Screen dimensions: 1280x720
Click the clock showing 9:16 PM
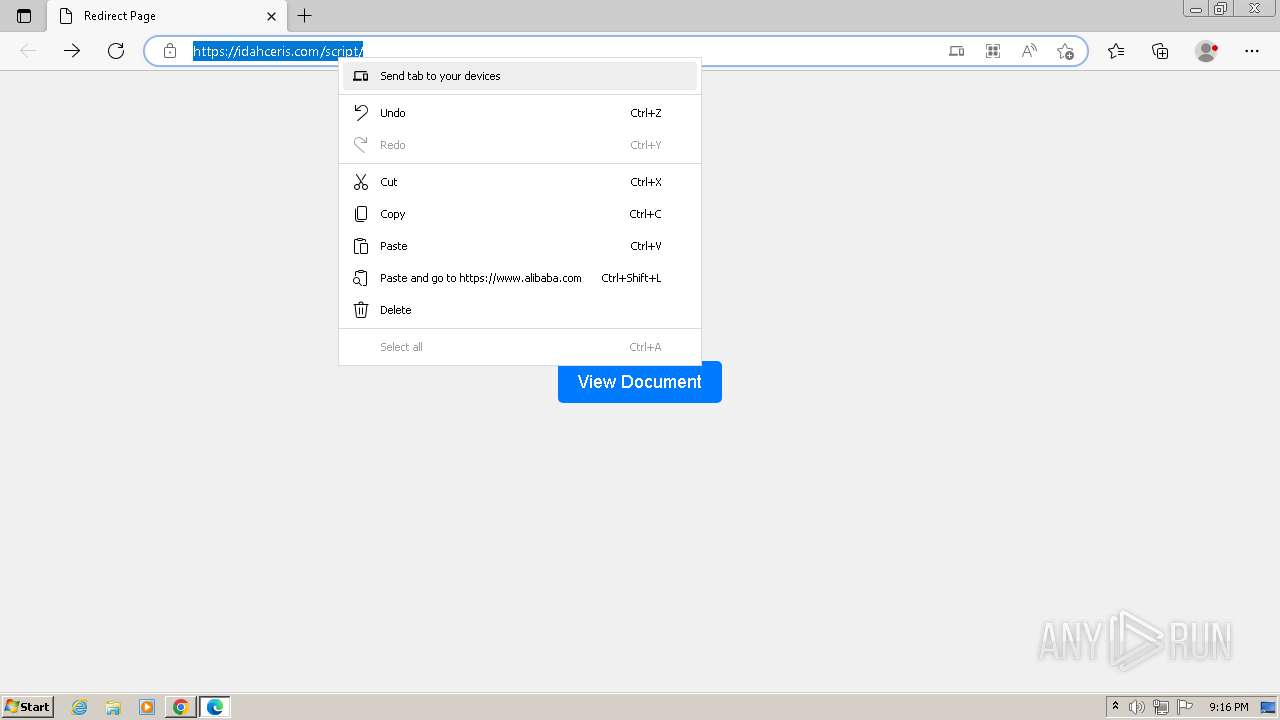coord(1229,707)
